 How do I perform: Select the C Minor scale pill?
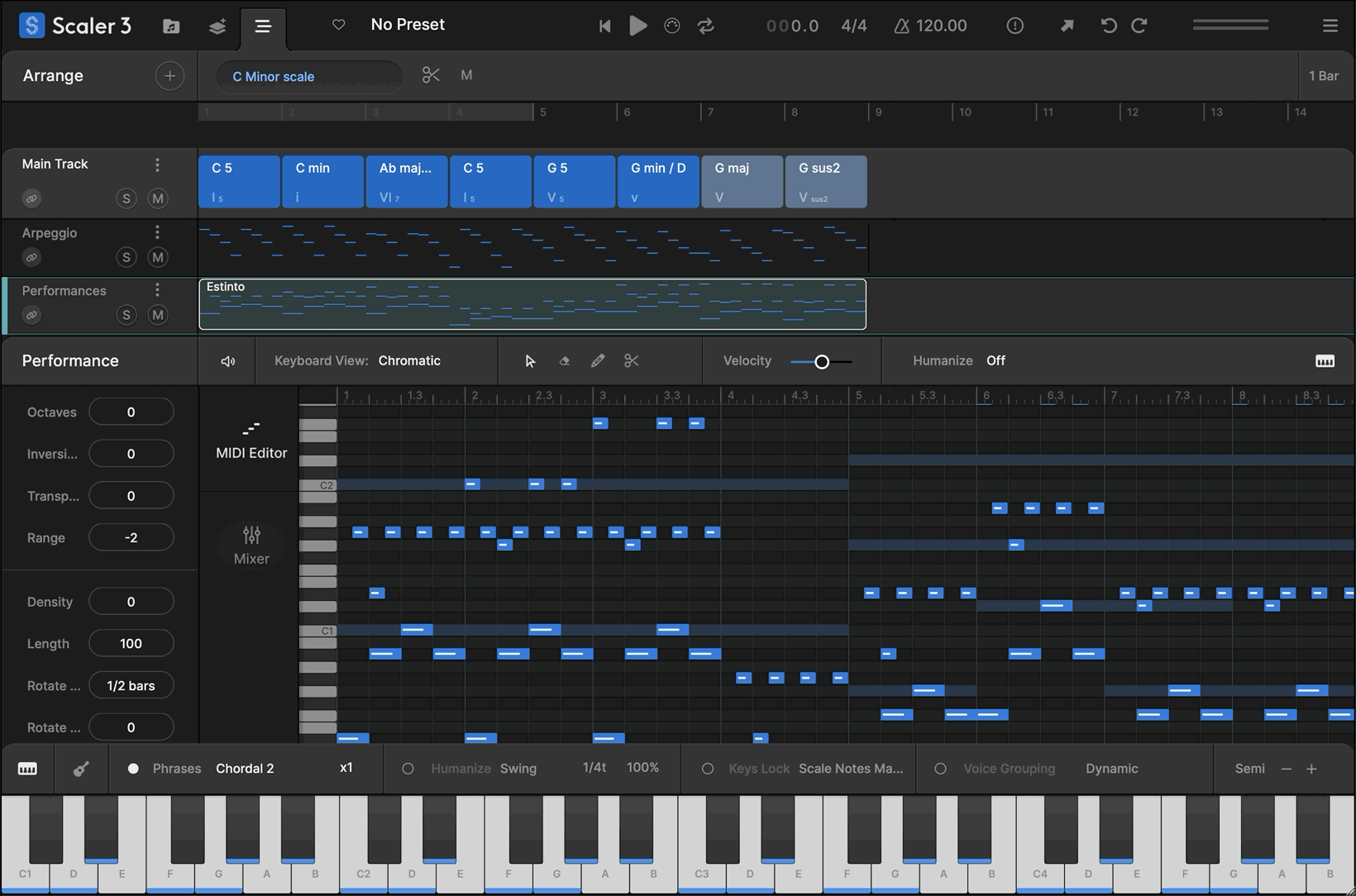tap(309, 76)
